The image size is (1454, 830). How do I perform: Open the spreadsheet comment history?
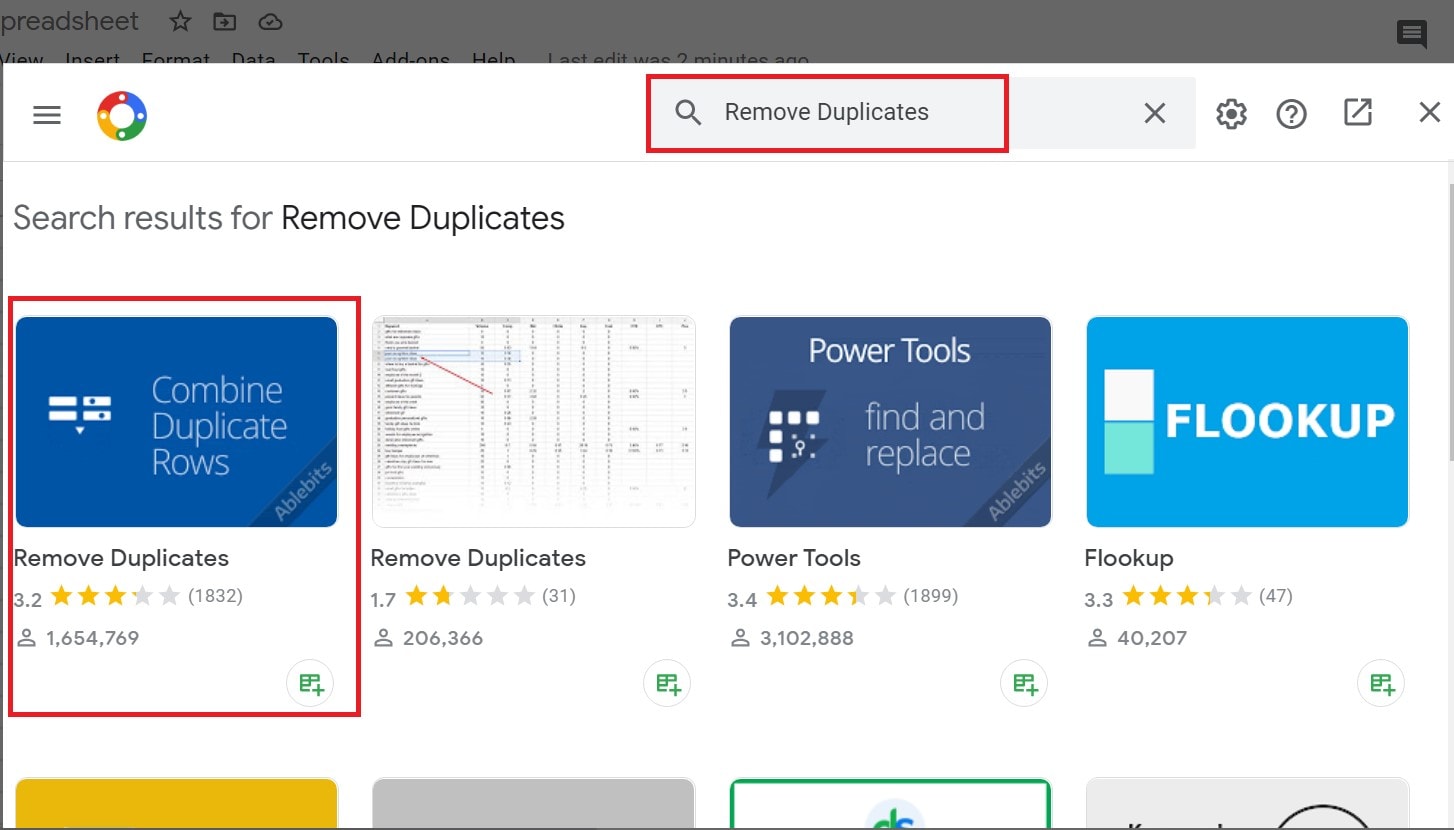coord(1411,33)
